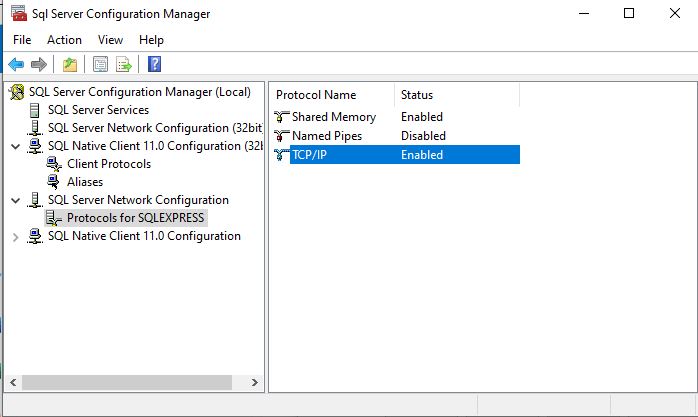Viewport: 698px width, 417px height.
Task: Collapse SQL Native Client 11.0 Configuration (32bit) node
Action: tap(16, 146)
